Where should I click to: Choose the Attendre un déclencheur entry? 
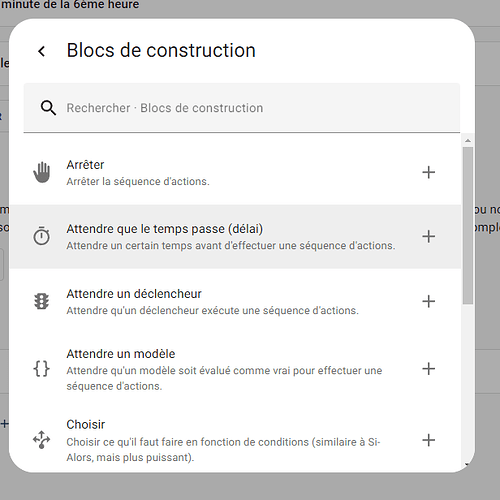[235, 302]
